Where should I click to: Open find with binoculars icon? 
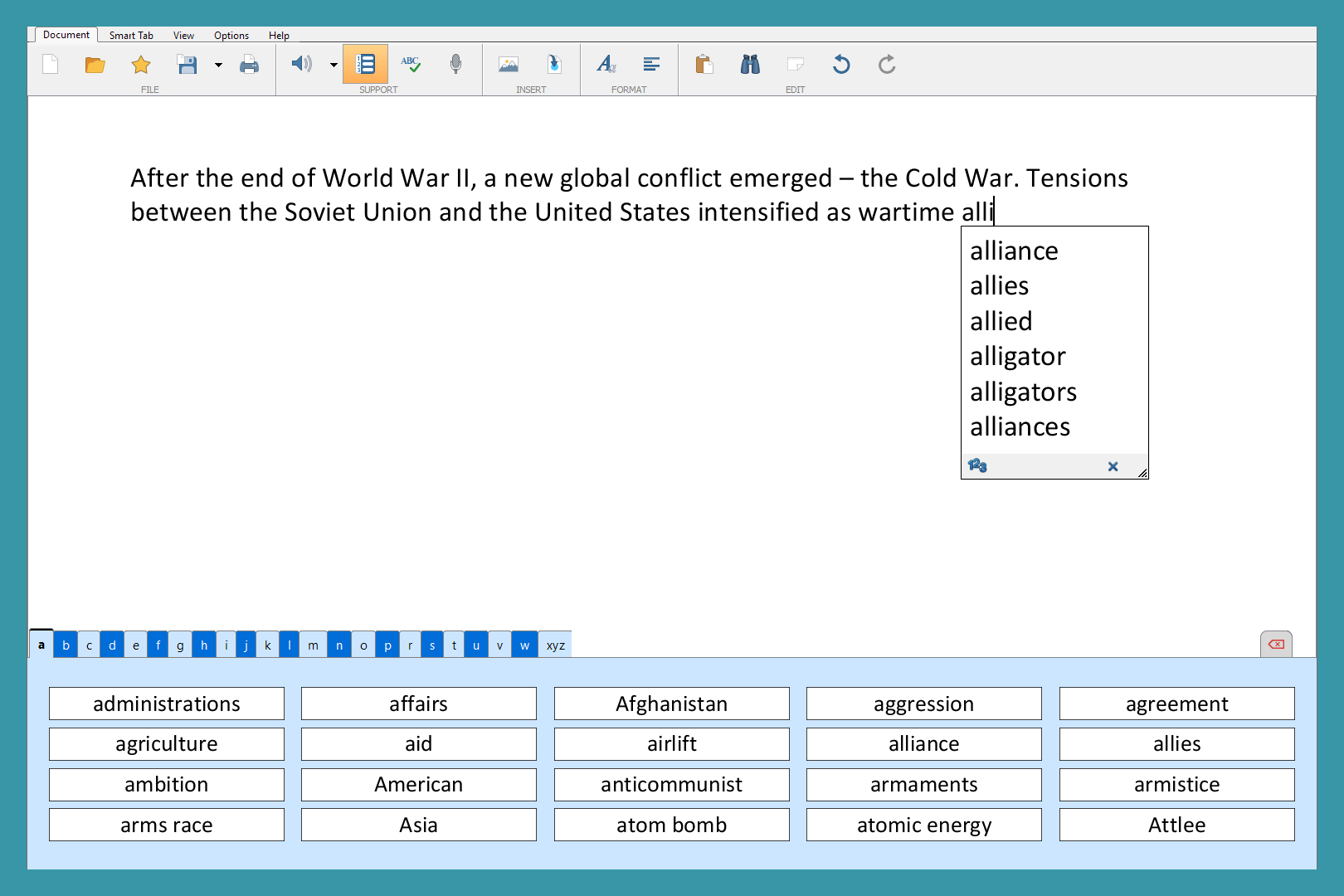click(x=750, y=64)
